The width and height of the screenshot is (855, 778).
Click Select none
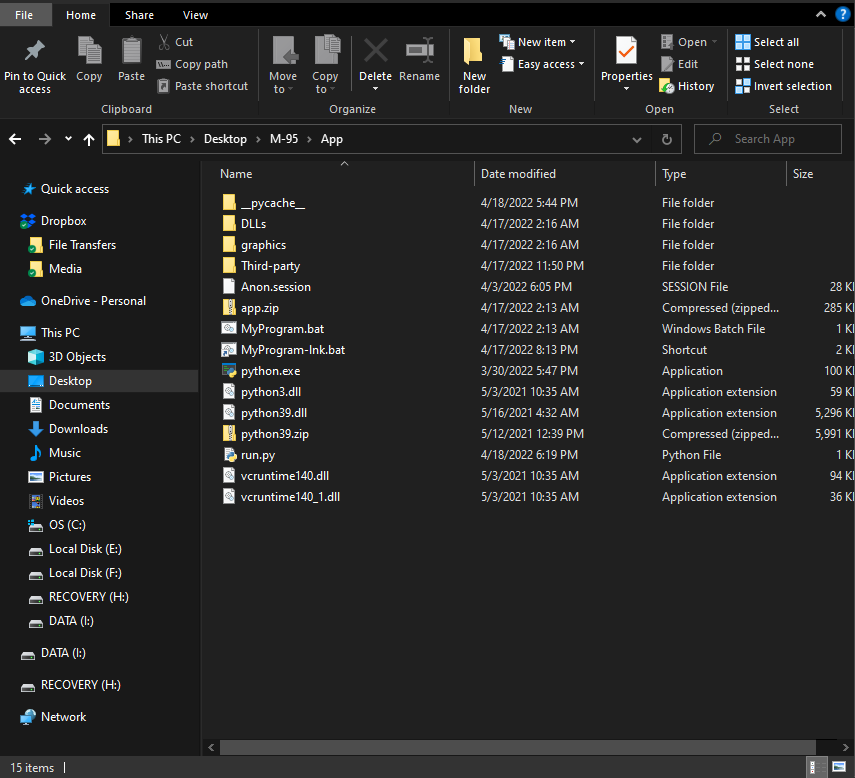pos(774,64)
